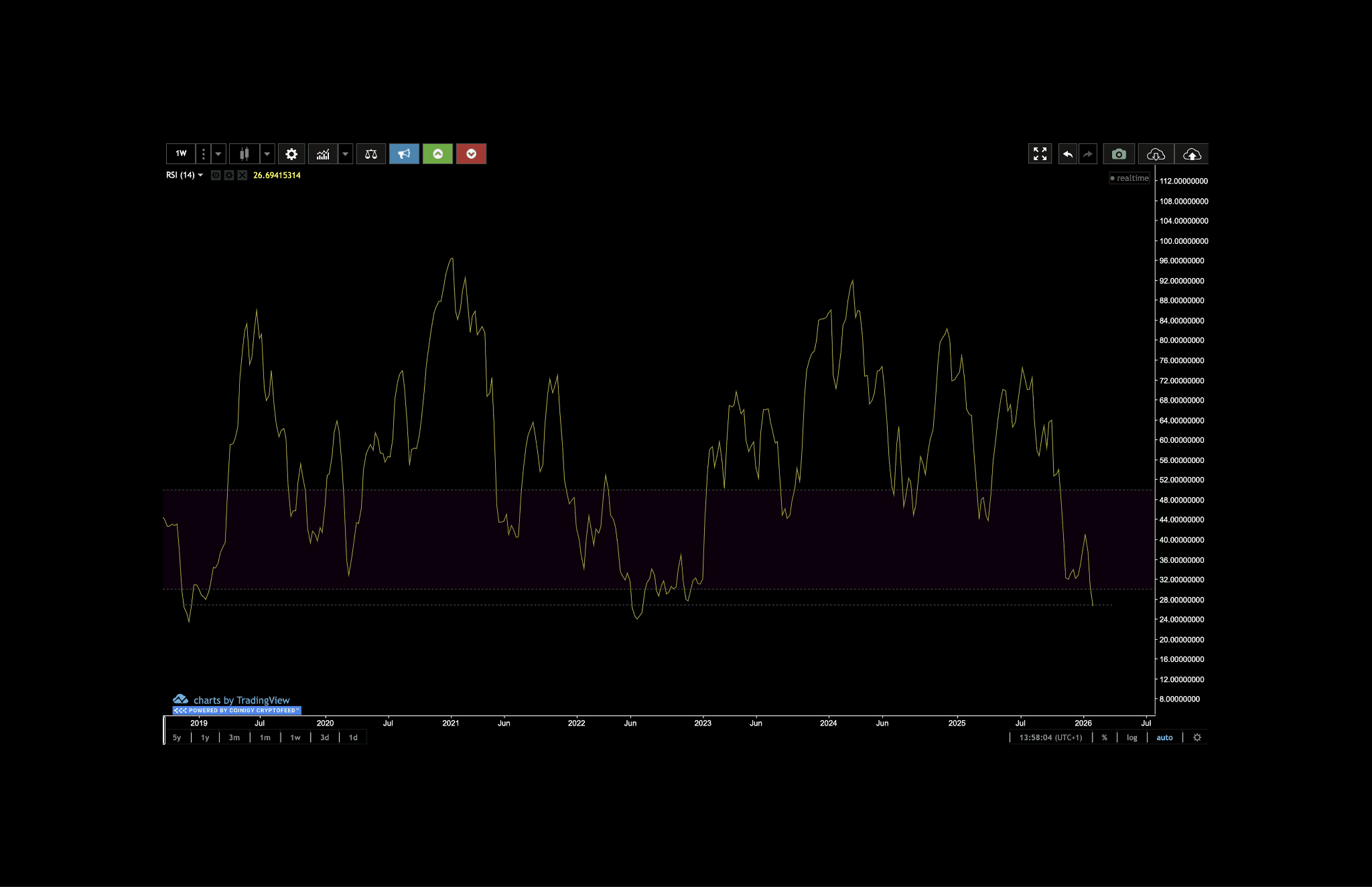Open the RSI (14) indicator dropdown
Screen dimensions: 1372x887
click(x=185, y=176)
